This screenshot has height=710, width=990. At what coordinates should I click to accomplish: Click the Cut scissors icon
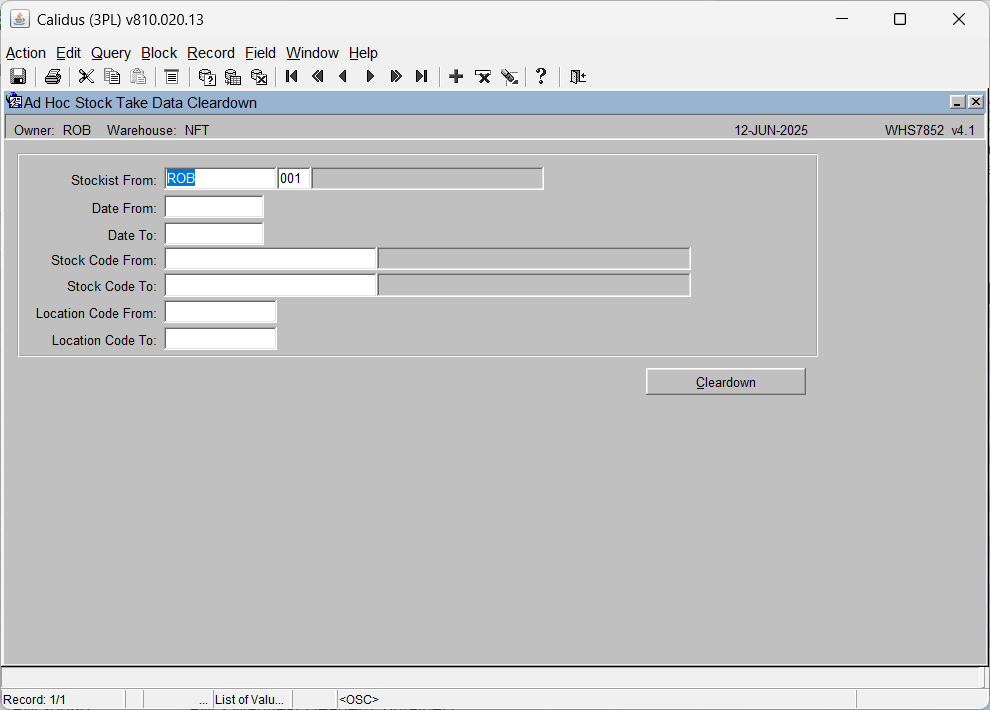point(86,76)
